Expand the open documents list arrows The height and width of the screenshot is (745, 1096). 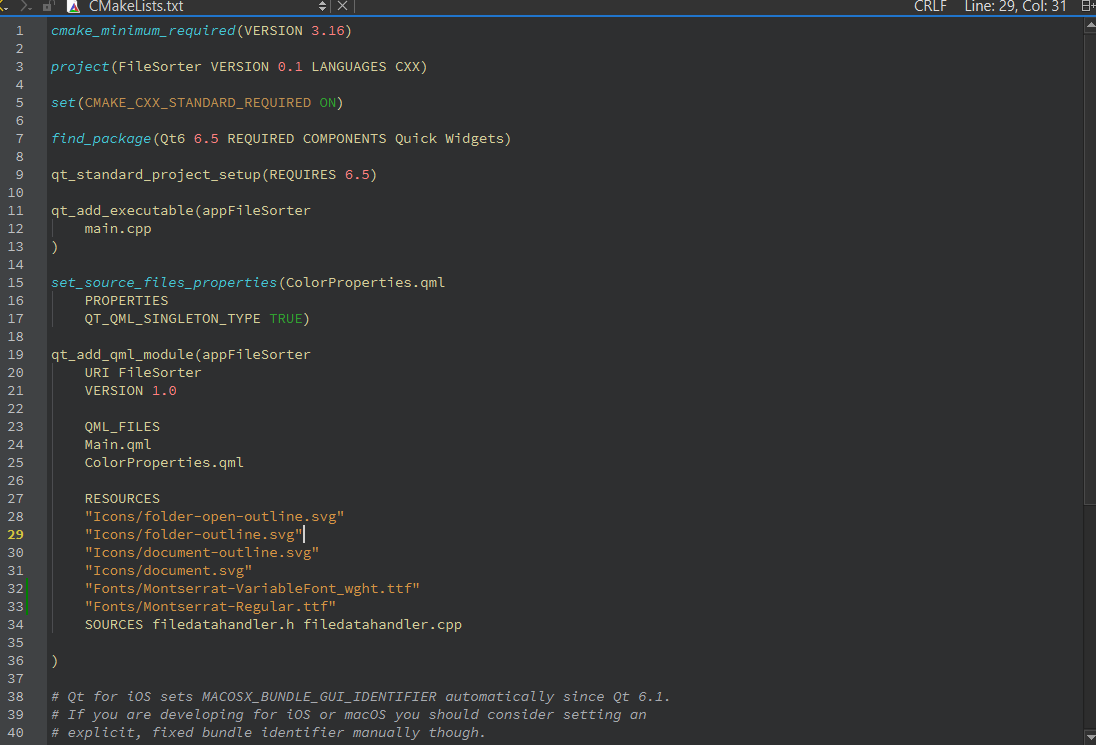(322, 6)
